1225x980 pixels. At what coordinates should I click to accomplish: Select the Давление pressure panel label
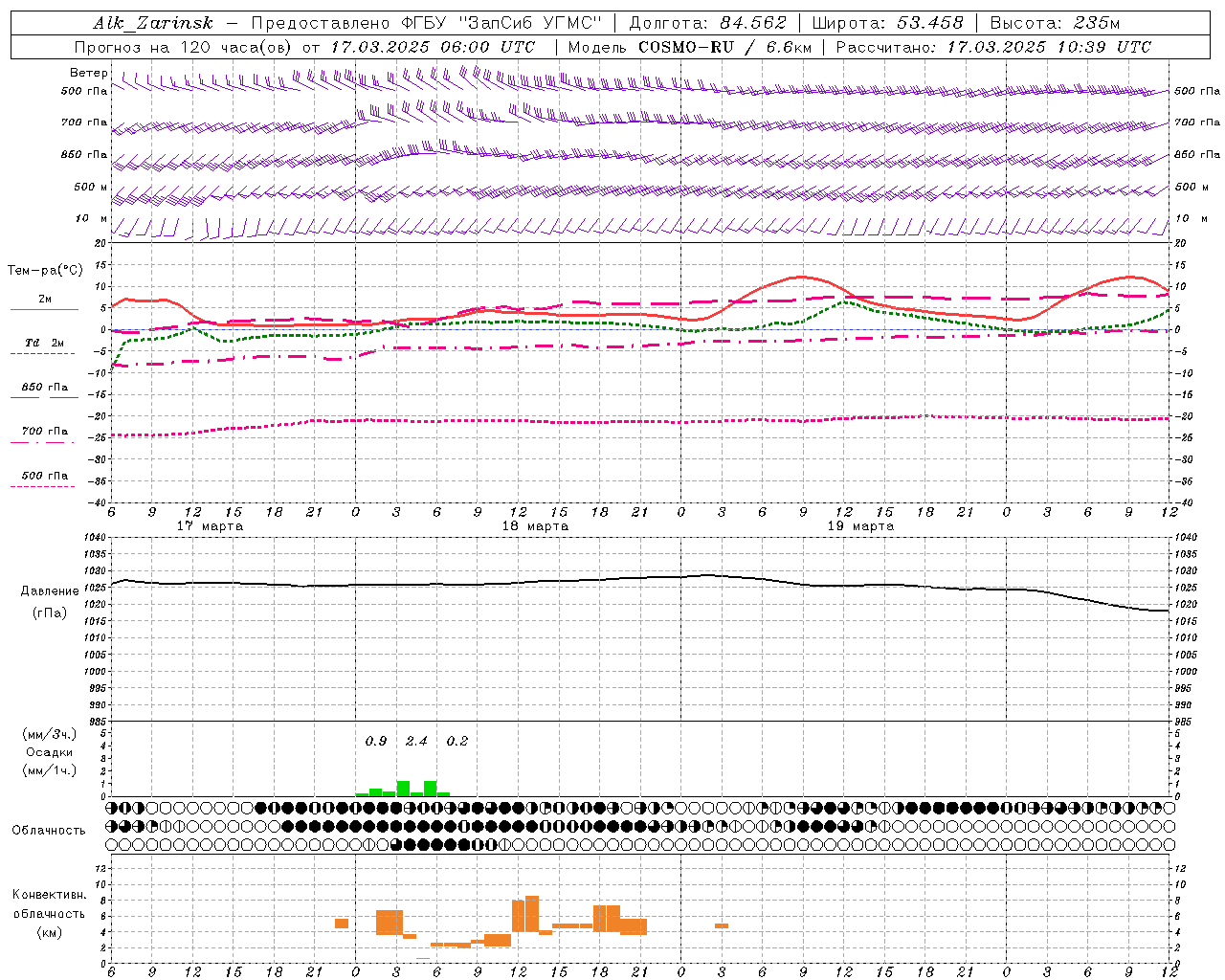tap(50, 591)
